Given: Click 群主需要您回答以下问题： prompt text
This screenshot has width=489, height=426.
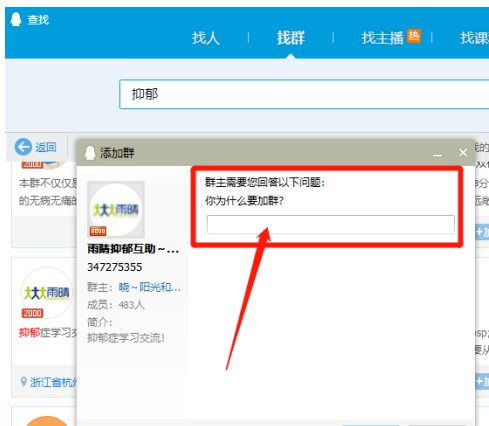Looking at the screenshot, I should pyautogui.click(x=265, y=182).
